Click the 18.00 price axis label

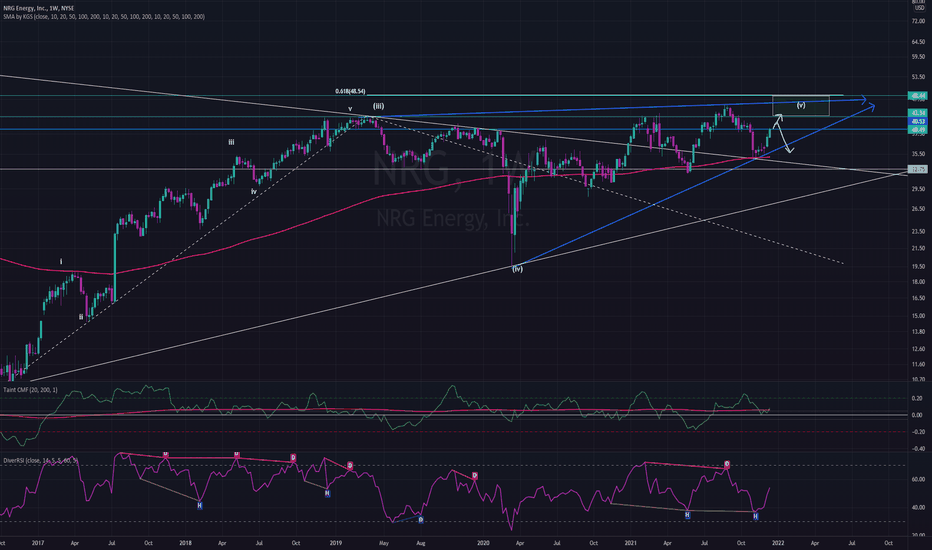point(918,282)
